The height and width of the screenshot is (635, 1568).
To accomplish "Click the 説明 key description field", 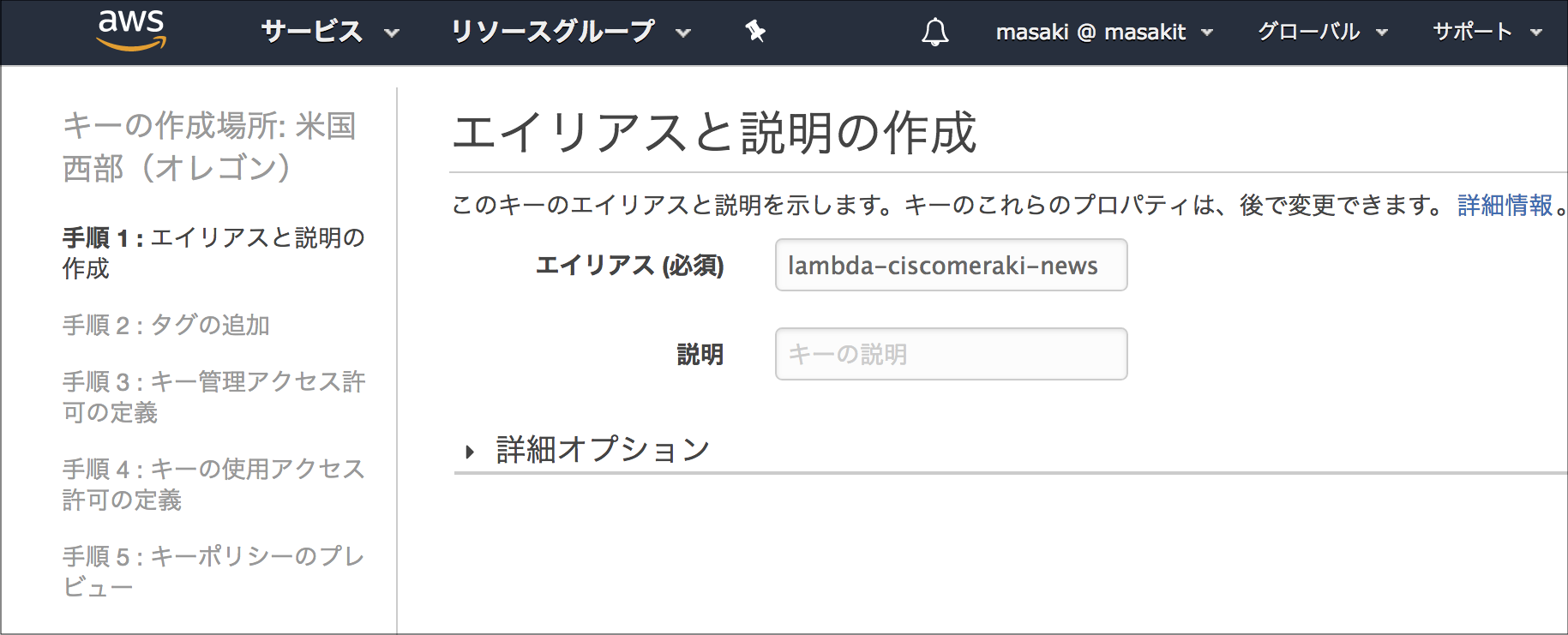I will 951,354.
